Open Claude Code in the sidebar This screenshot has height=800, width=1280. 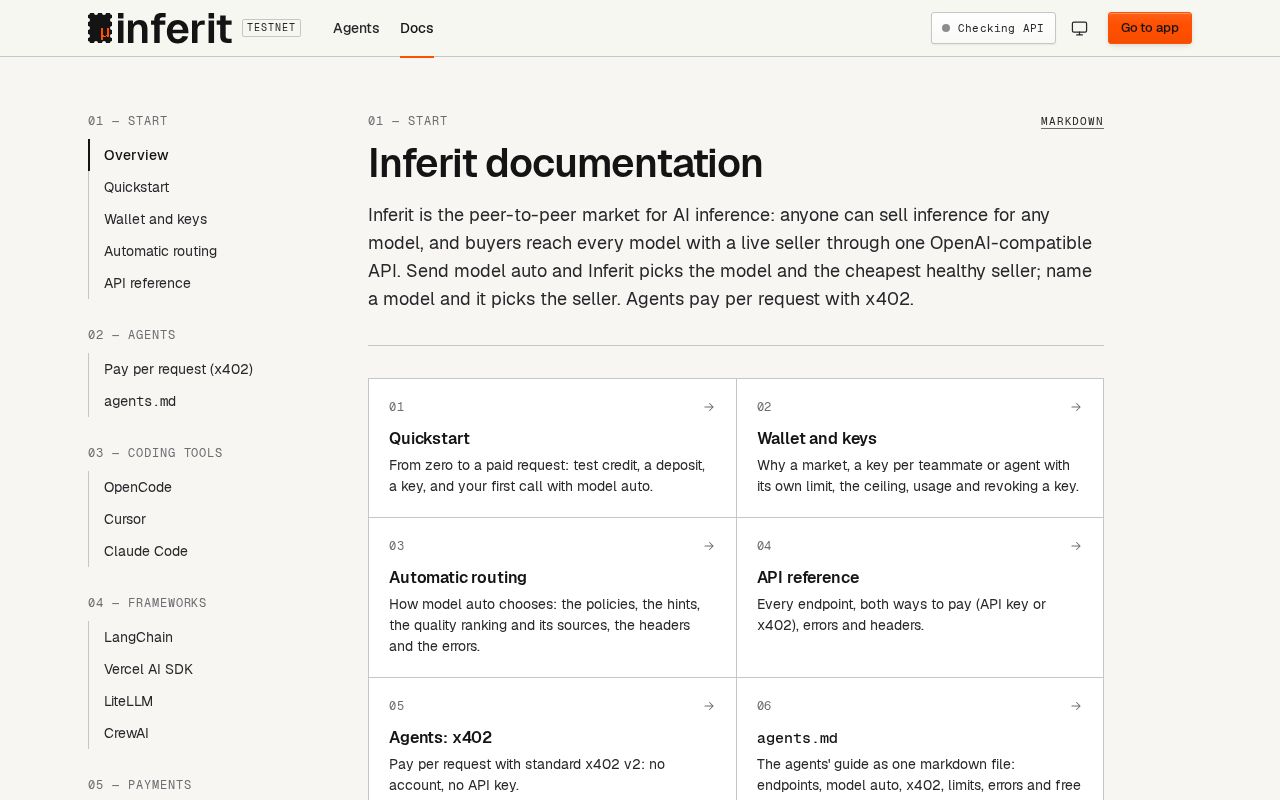[146, 551]
